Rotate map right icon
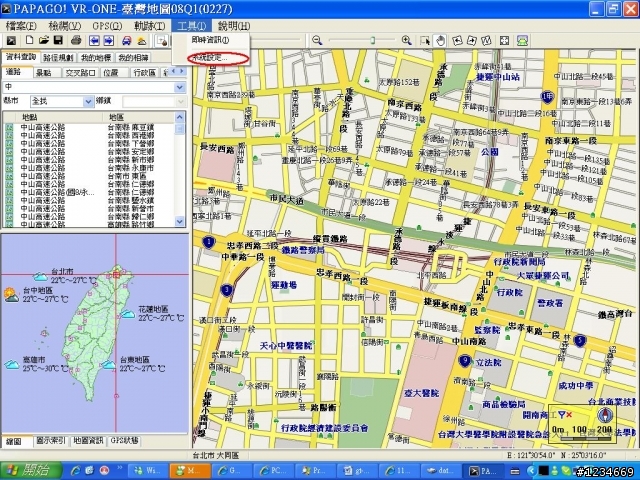This screenshot has width=640, height=480. [x=472, y=41]
